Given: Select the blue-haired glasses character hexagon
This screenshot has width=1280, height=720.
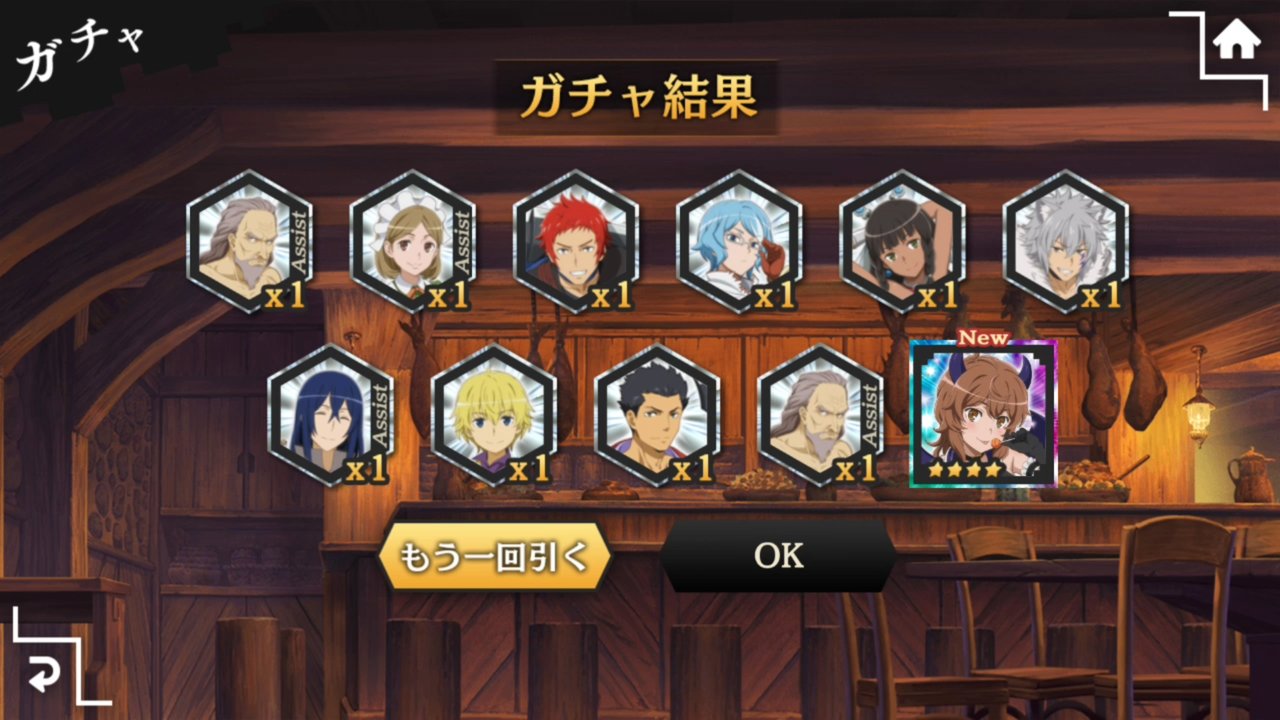Looking at the screenshot, I should coord(739,241).
